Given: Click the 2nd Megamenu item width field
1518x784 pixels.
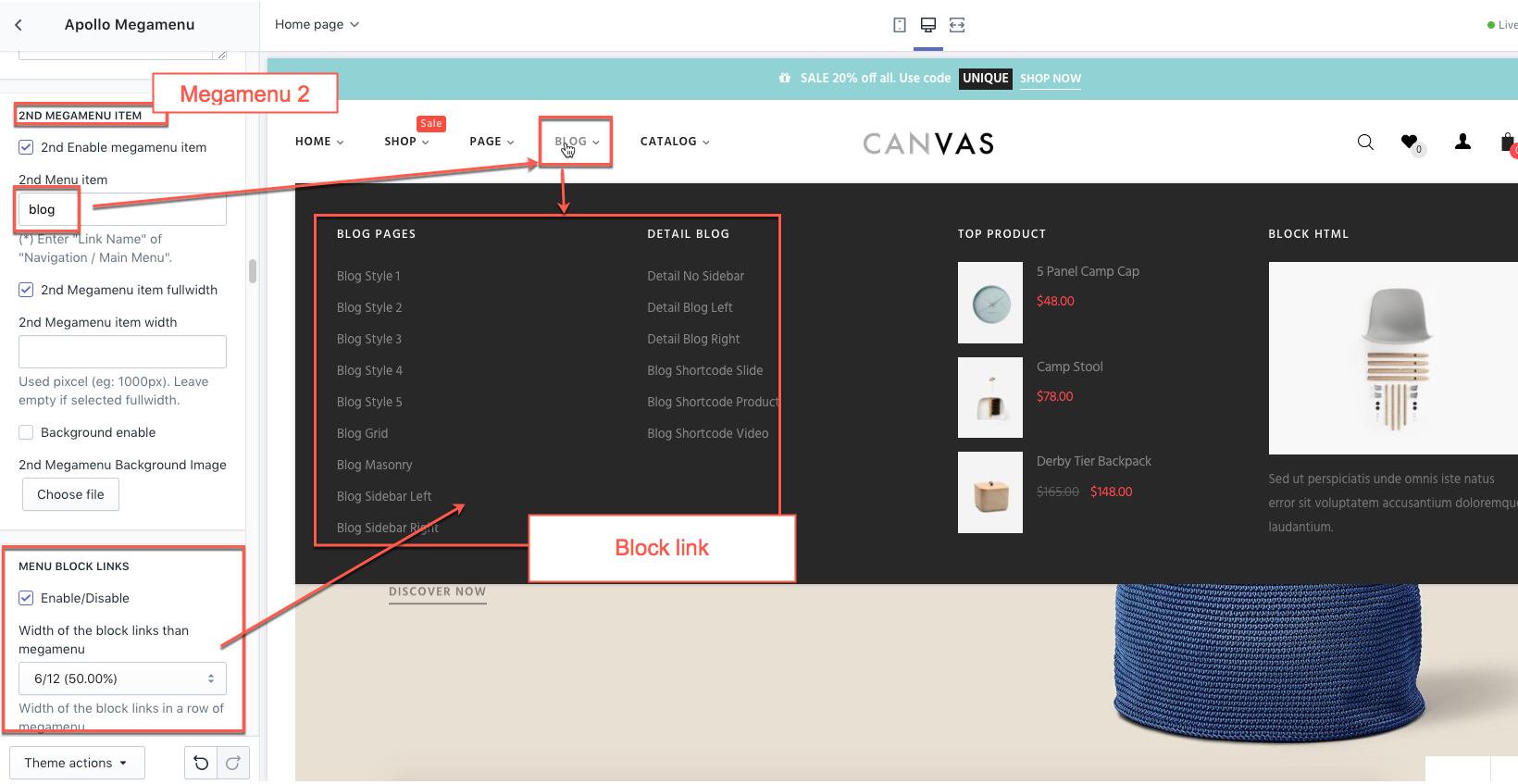Looking at the screenshot, I should point(122,352).
